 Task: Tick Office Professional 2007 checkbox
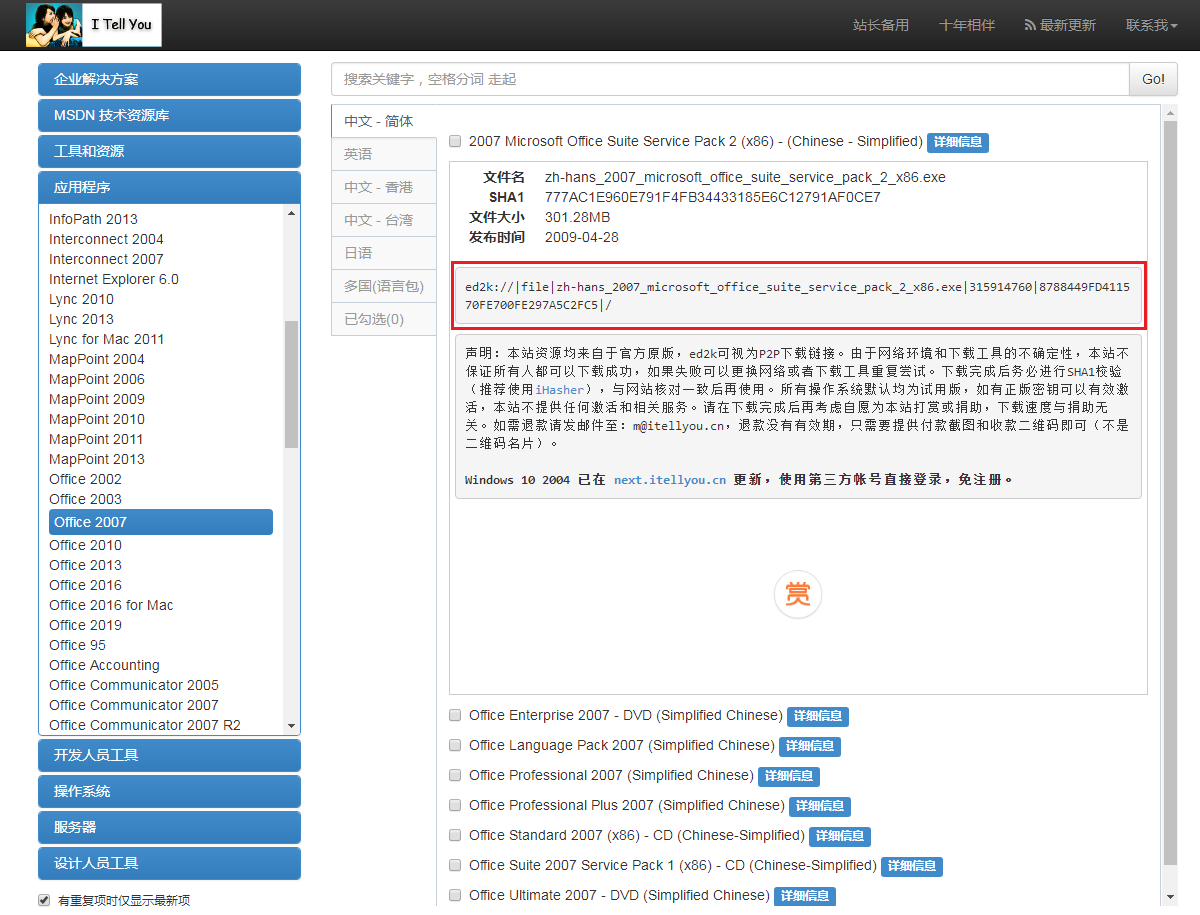click(x=455, y=775)
